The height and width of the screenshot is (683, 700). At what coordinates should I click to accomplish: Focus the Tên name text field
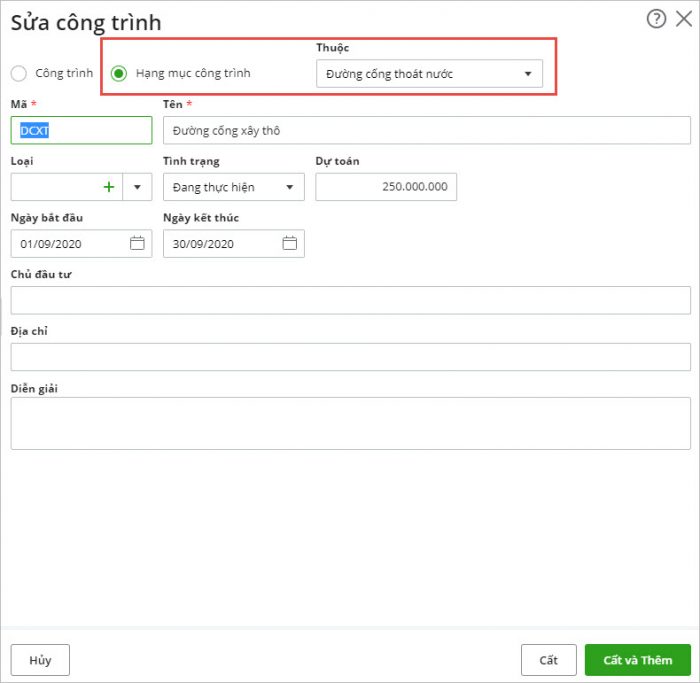pyautogui.click(x=426, y=130)
